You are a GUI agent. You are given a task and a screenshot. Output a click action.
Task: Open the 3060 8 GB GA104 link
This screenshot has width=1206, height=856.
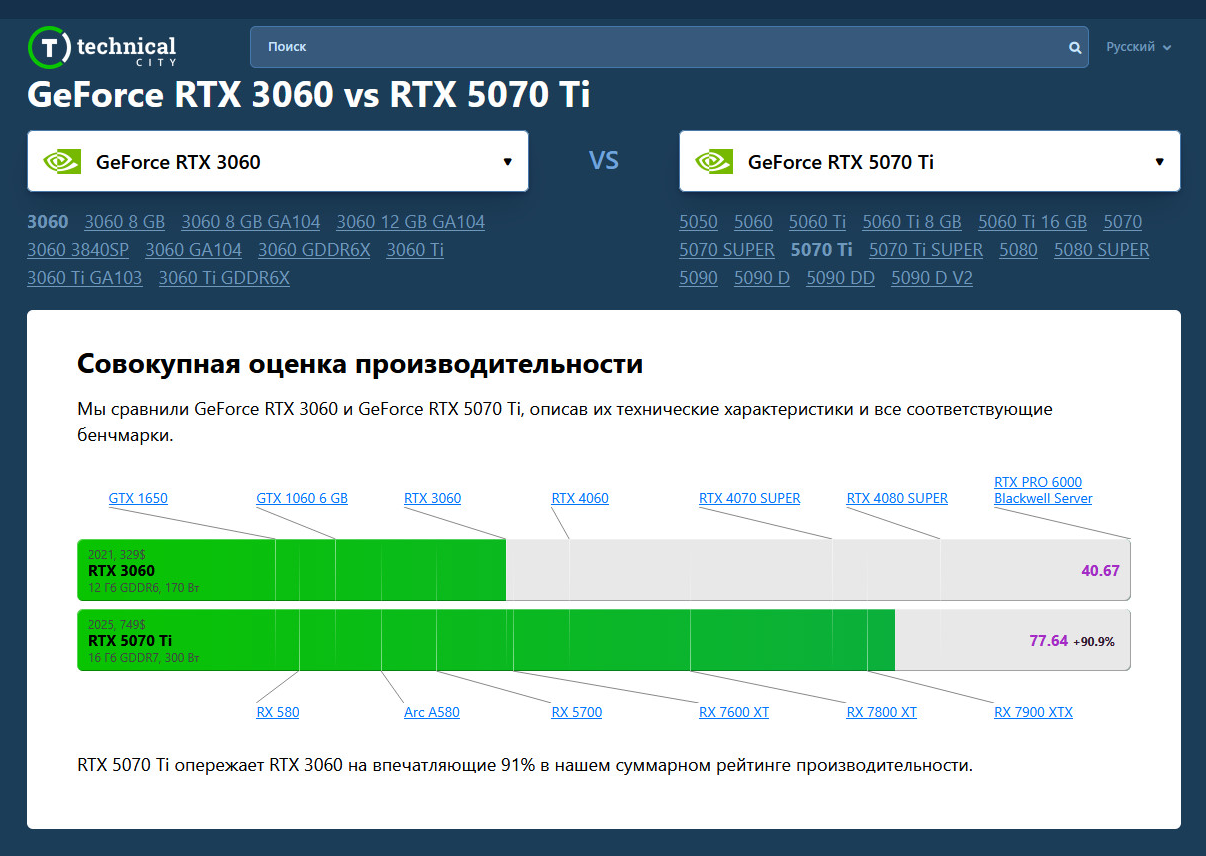(251, 222)
